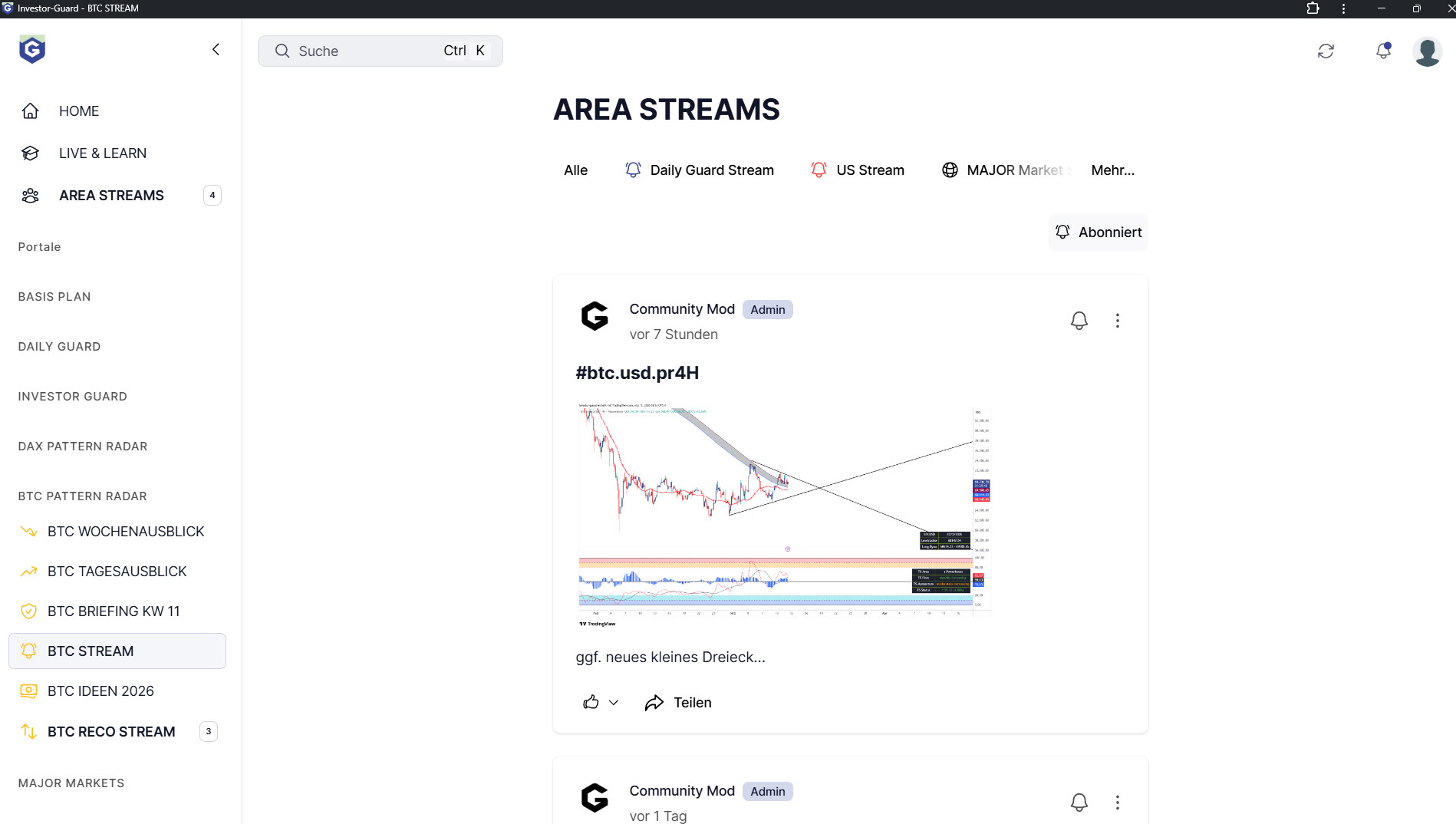Viewport: 1456px width, 824px height.
Task: Switch to the US Stream tab
Action: click(857, 170)
